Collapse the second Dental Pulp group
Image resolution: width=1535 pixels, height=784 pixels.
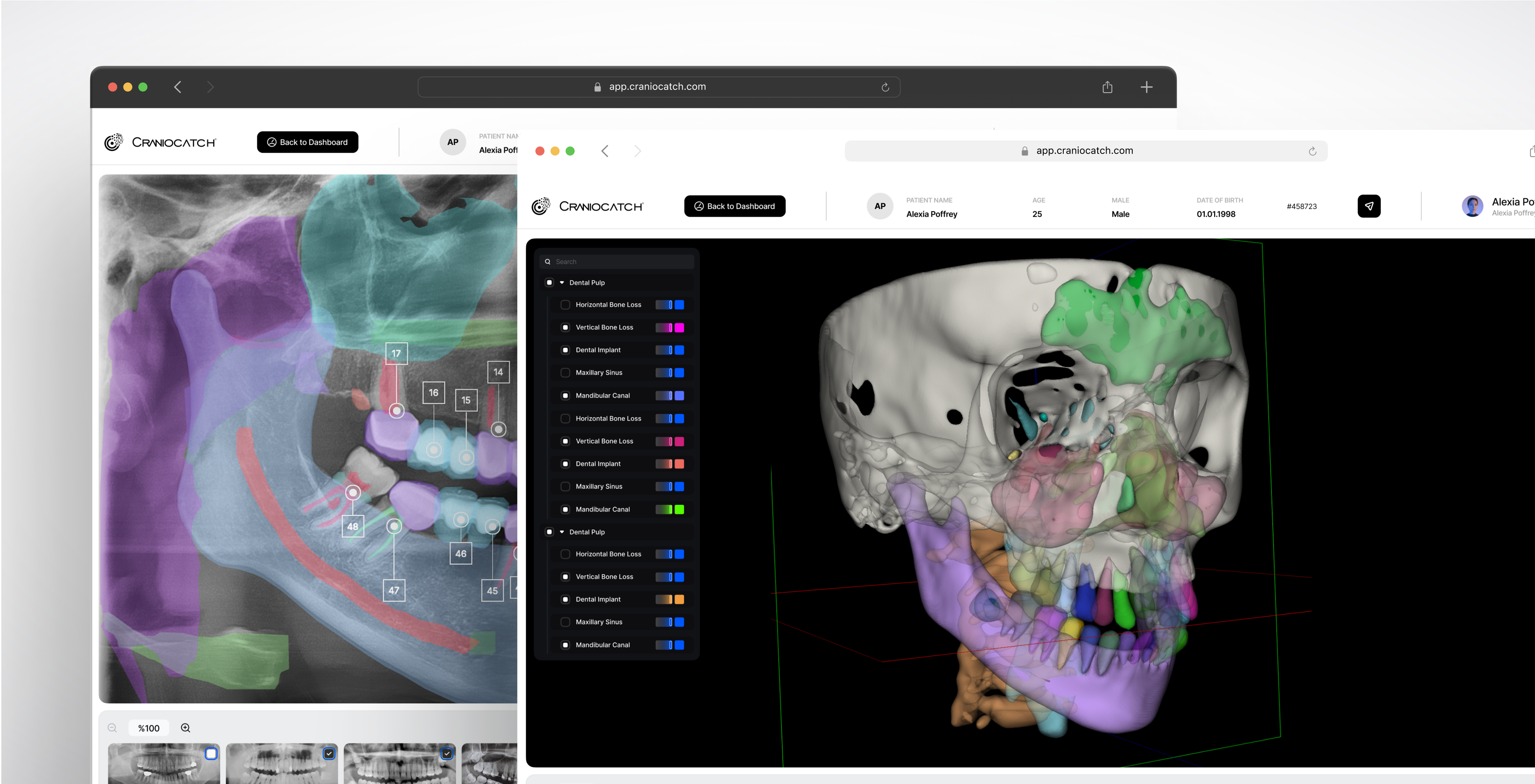[562, 532]
